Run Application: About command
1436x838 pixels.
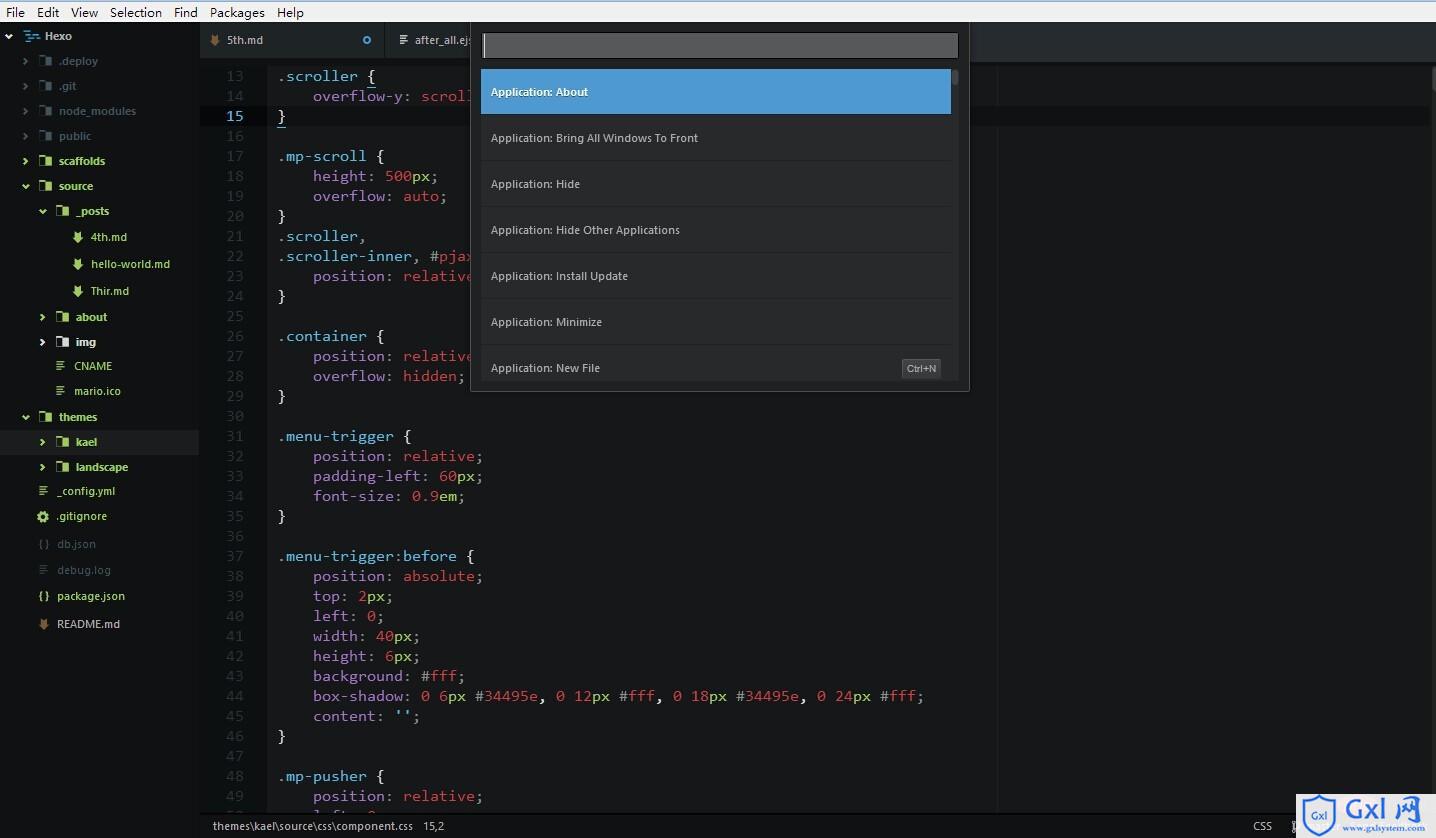716,92
